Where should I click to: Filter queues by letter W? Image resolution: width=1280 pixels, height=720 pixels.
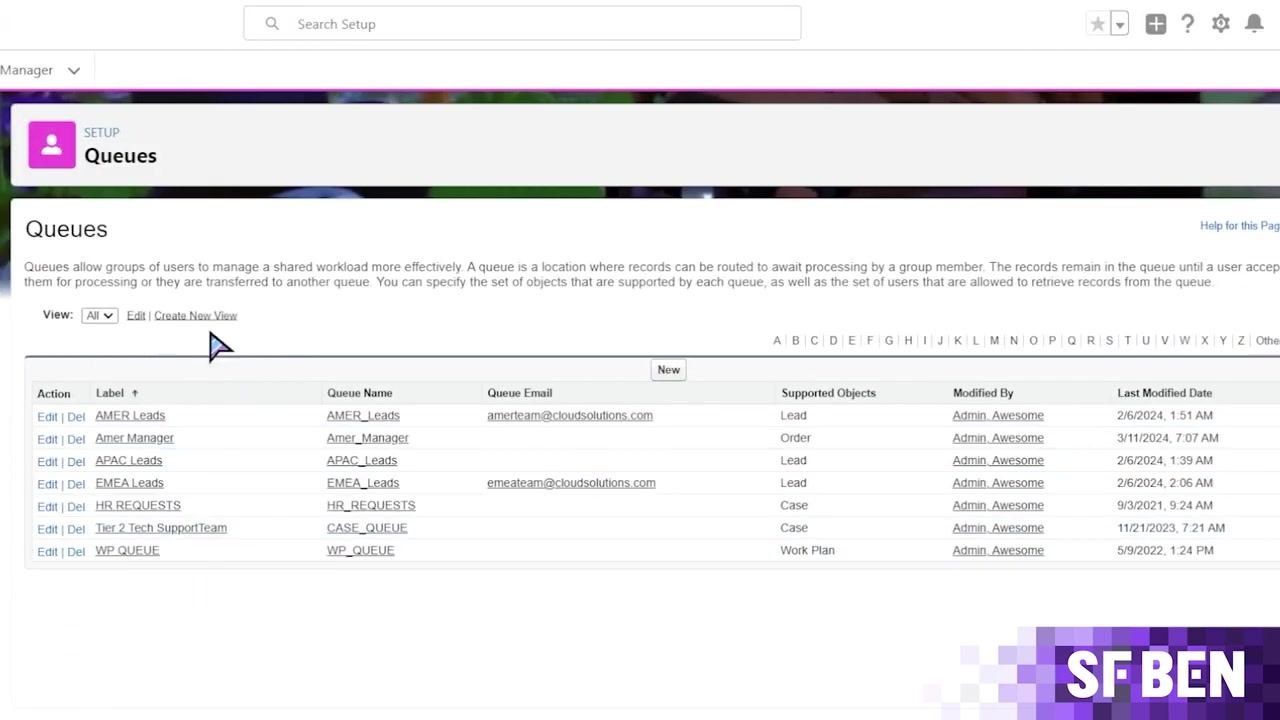pos(1184,341)
